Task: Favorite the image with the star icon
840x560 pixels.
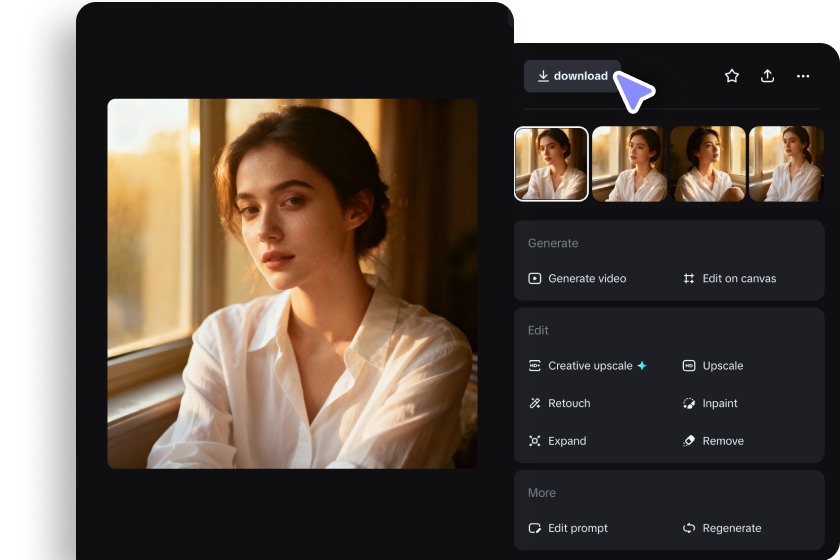Action: coord(732,76)
